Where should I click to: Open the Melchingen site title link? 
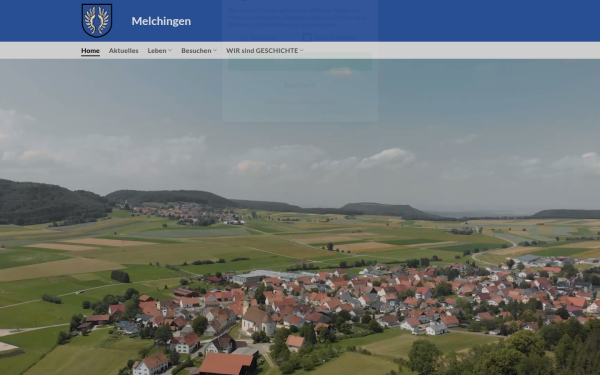(161, 21)
